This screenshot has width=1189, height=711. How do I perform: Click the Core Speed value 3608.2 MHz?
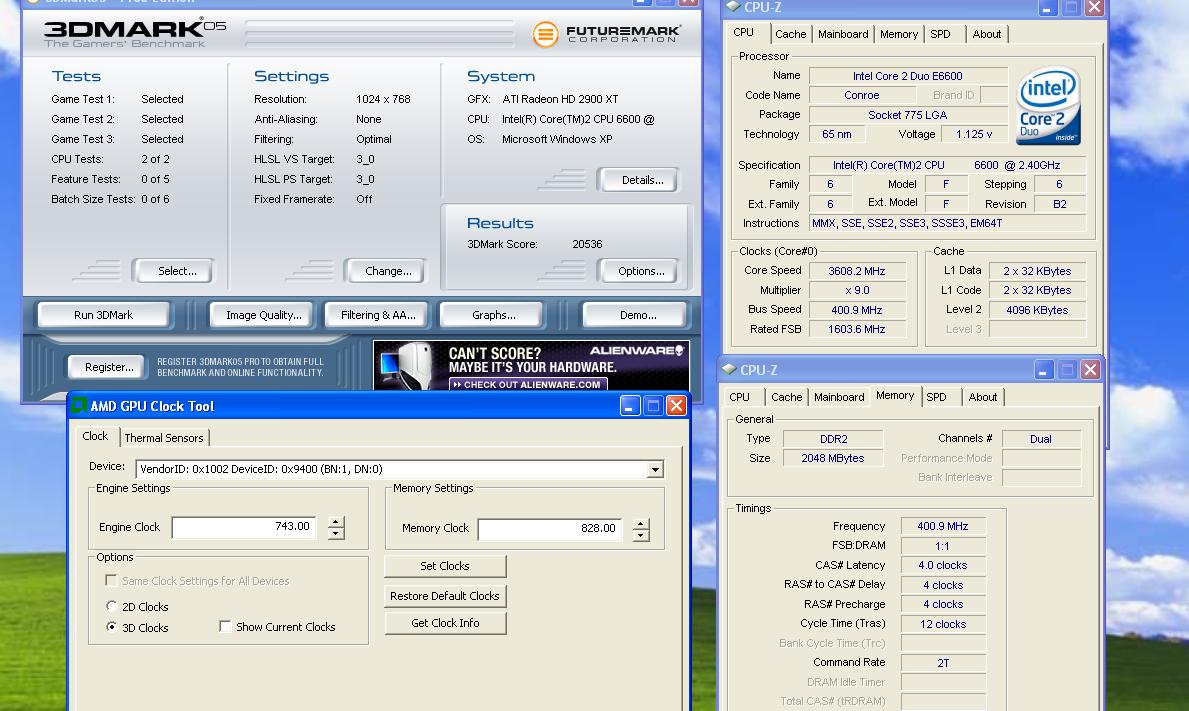(x=857, y=271)
